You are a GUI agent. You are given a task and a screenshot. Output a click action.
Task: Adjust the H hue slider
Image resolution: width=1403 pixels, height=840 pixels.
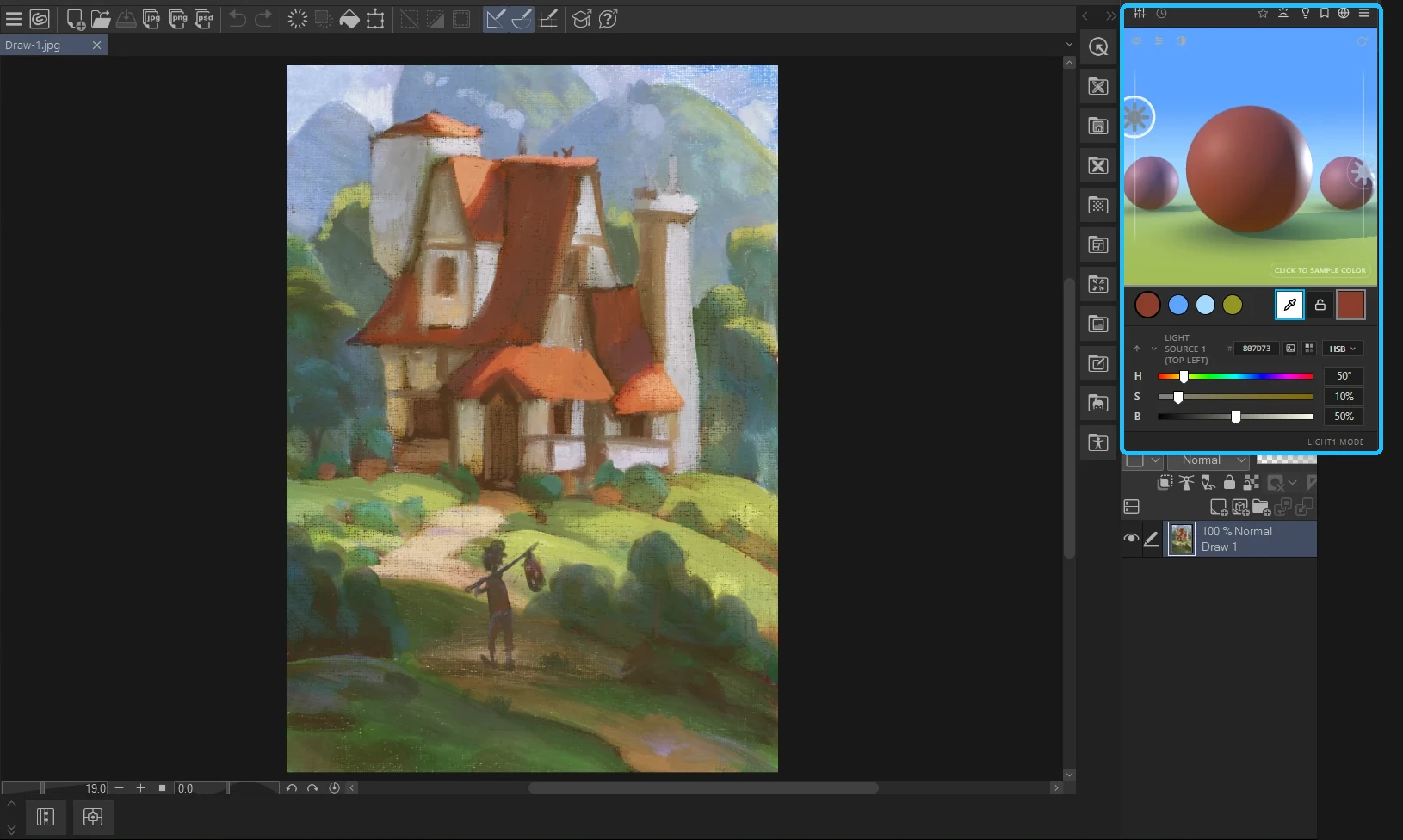pyautogui.click(x=1235, y=376)
